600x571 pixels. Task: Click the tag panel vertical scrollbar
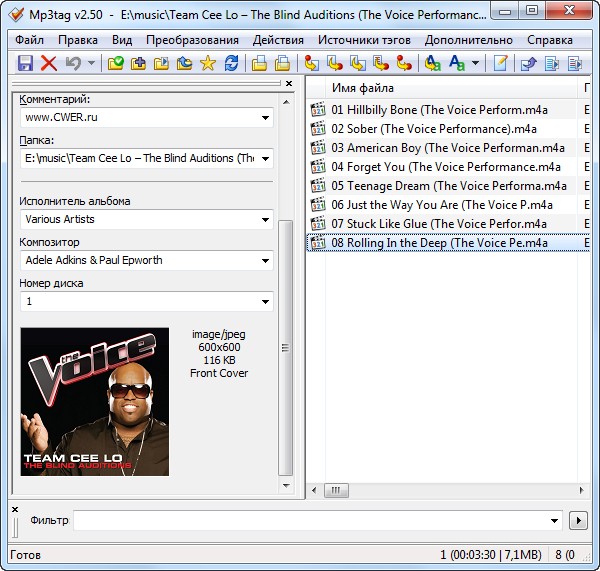point(286,350)
